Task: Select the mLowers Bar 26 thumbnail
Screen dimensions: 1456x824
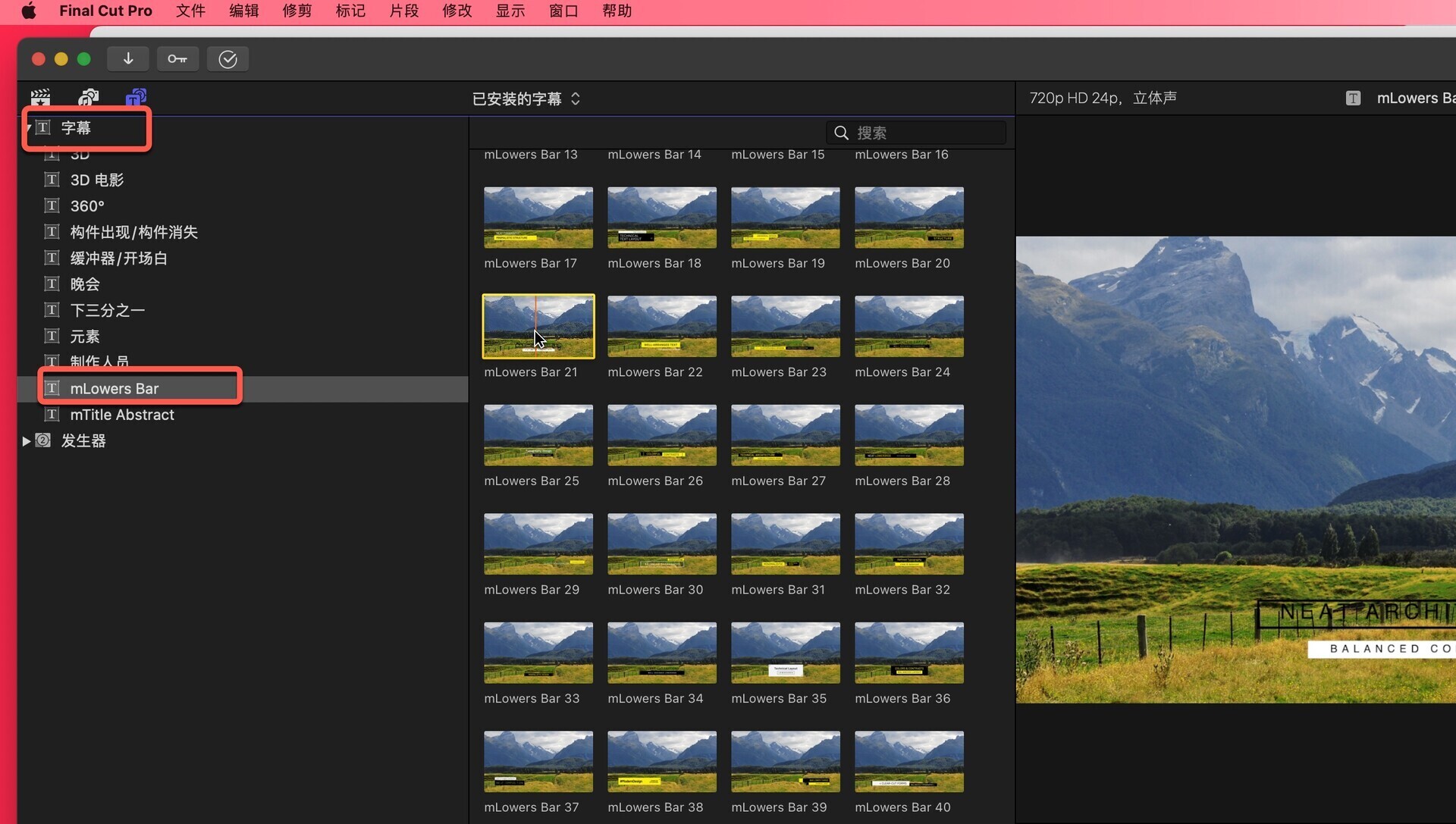Action: coord(662,435)
